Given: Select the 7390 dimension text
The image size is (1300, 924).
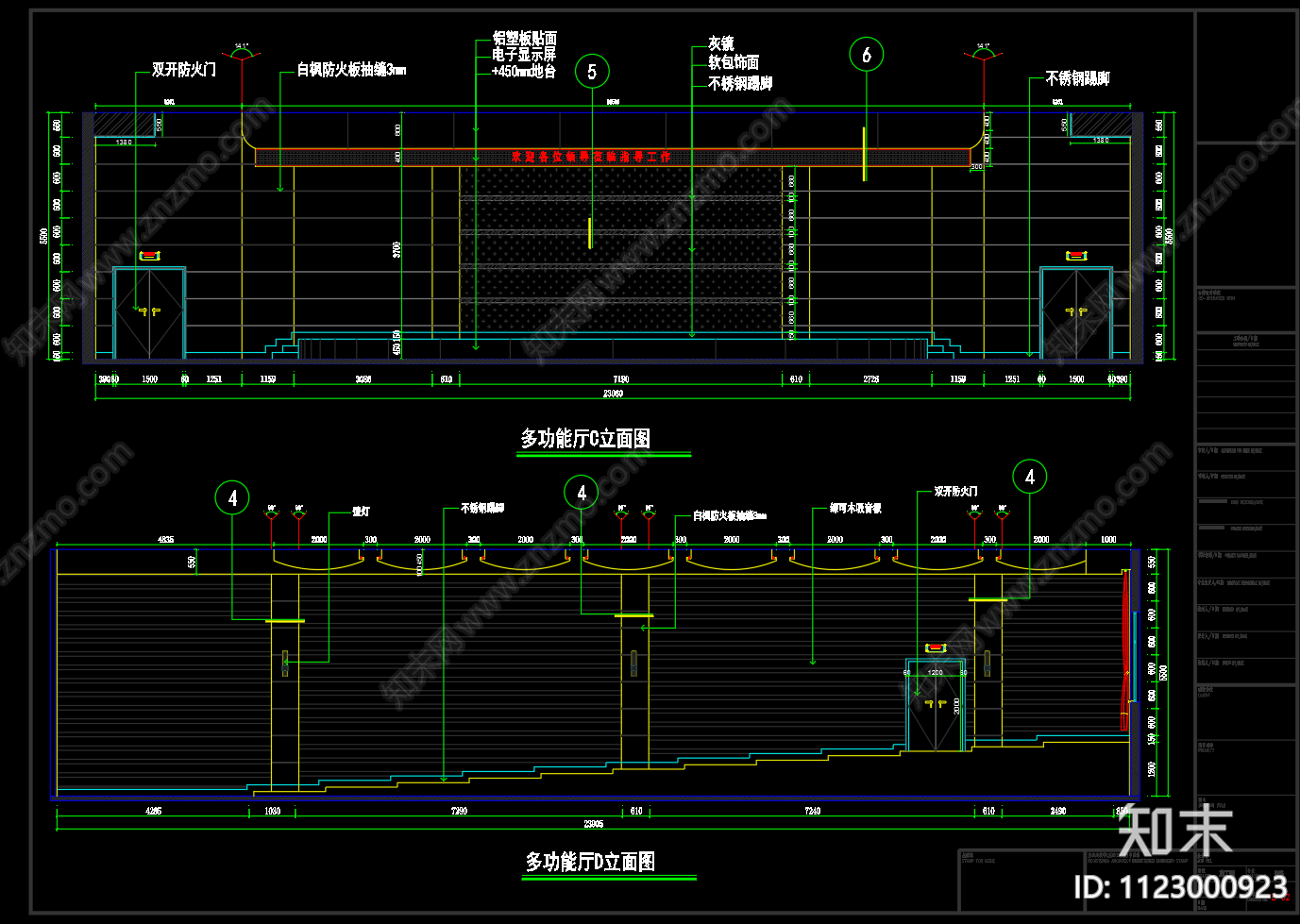Looking at the screenshot, I should point(459,811).
